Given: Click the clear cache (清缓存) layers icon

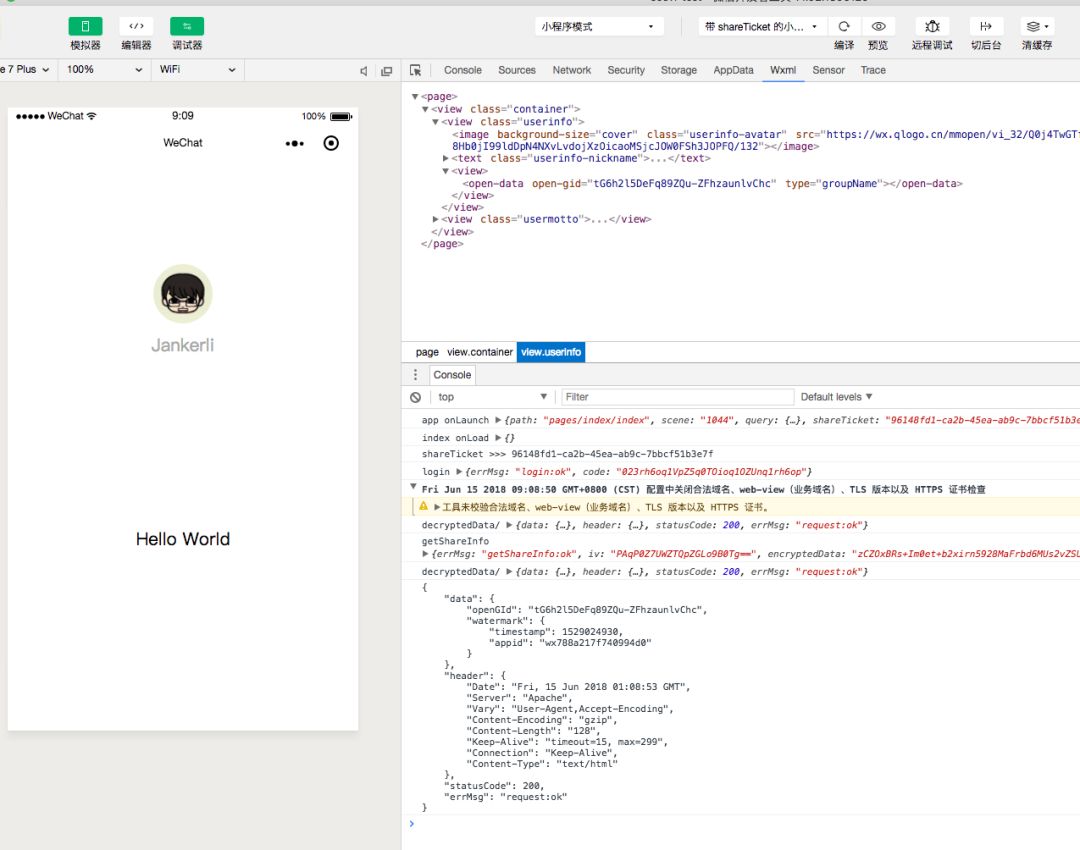Looking at the screenshot, I should click(1037, 26).
